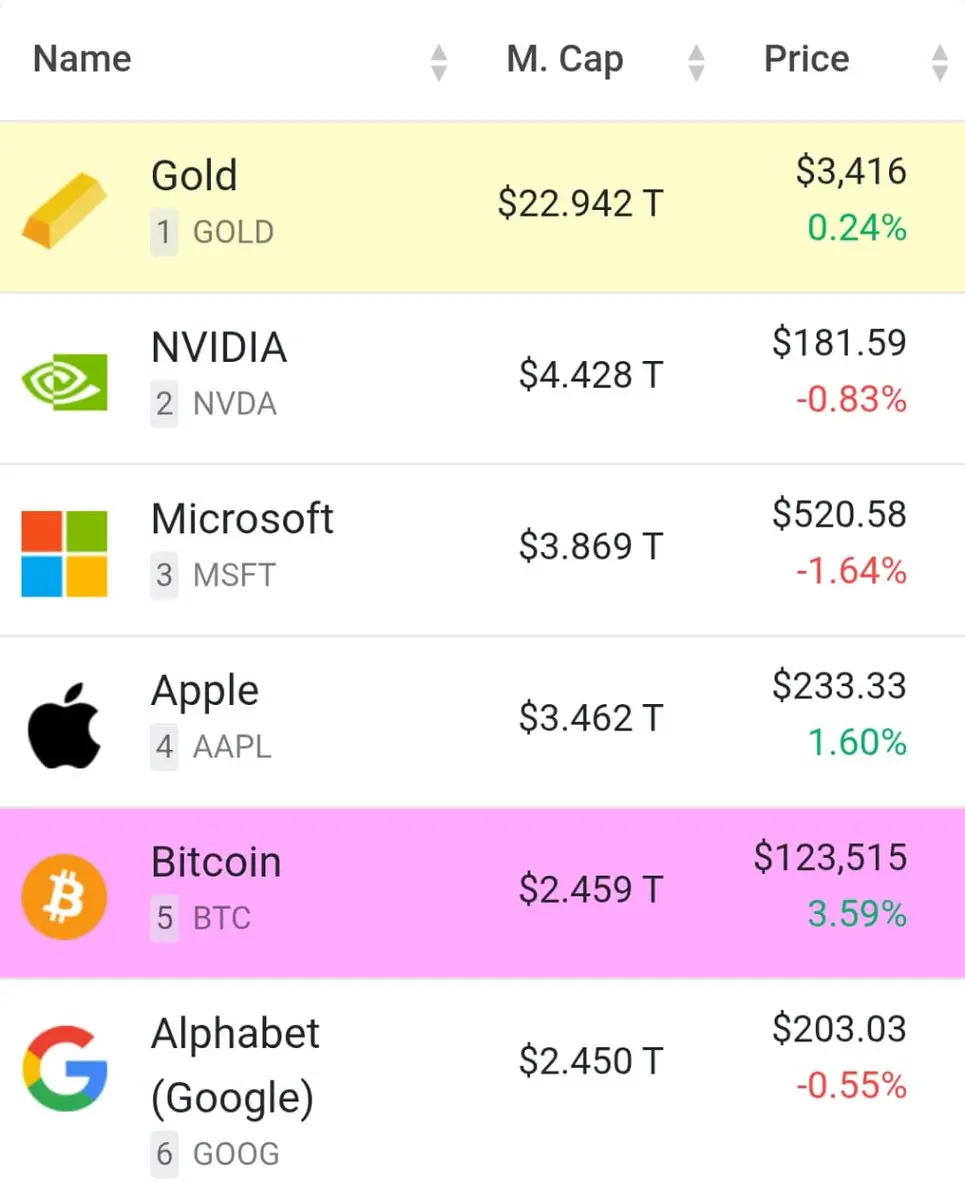Click the Google G logo
This screenshot has height=1200, width=965.
(x=64, y=1069)
